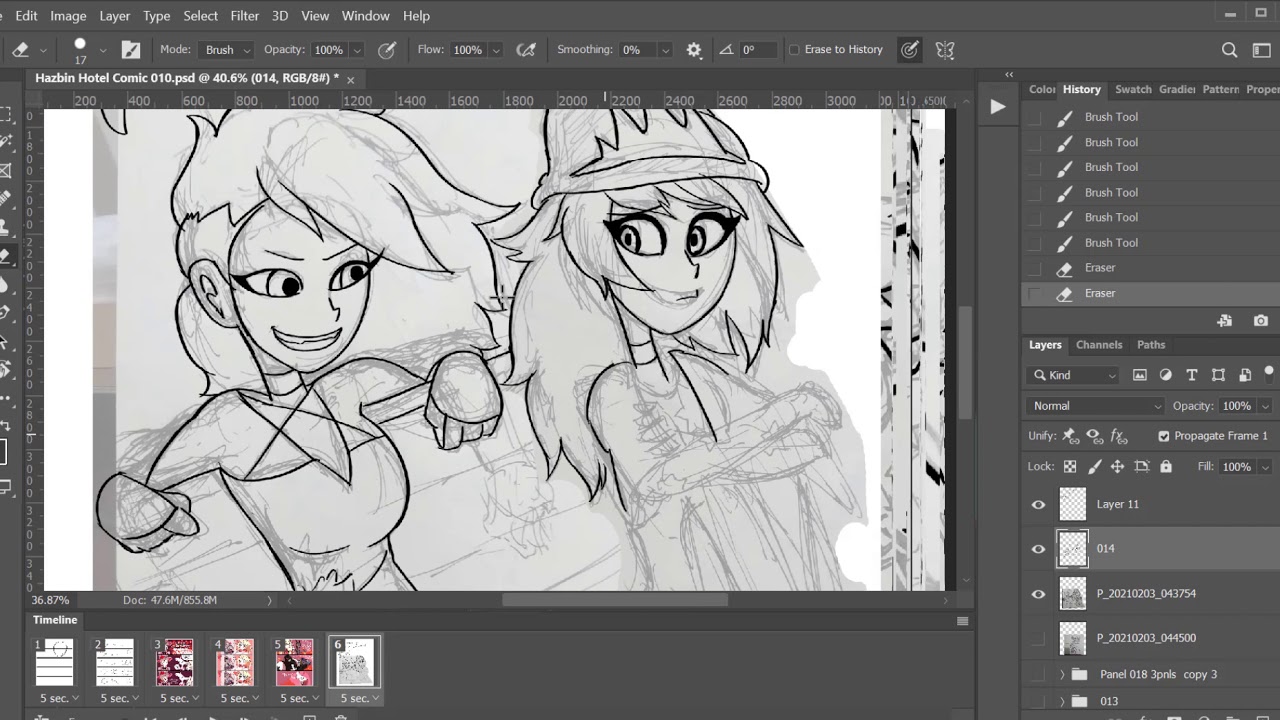Click the angle 0° input field
1280x720 pixels.
[x=759, y=50]
